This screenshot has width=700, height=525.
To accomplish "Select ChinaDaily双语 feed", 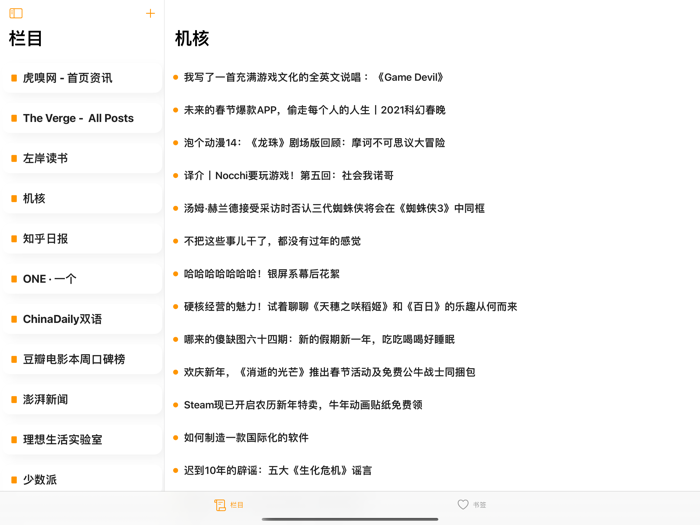I will [x=83, y=319].
